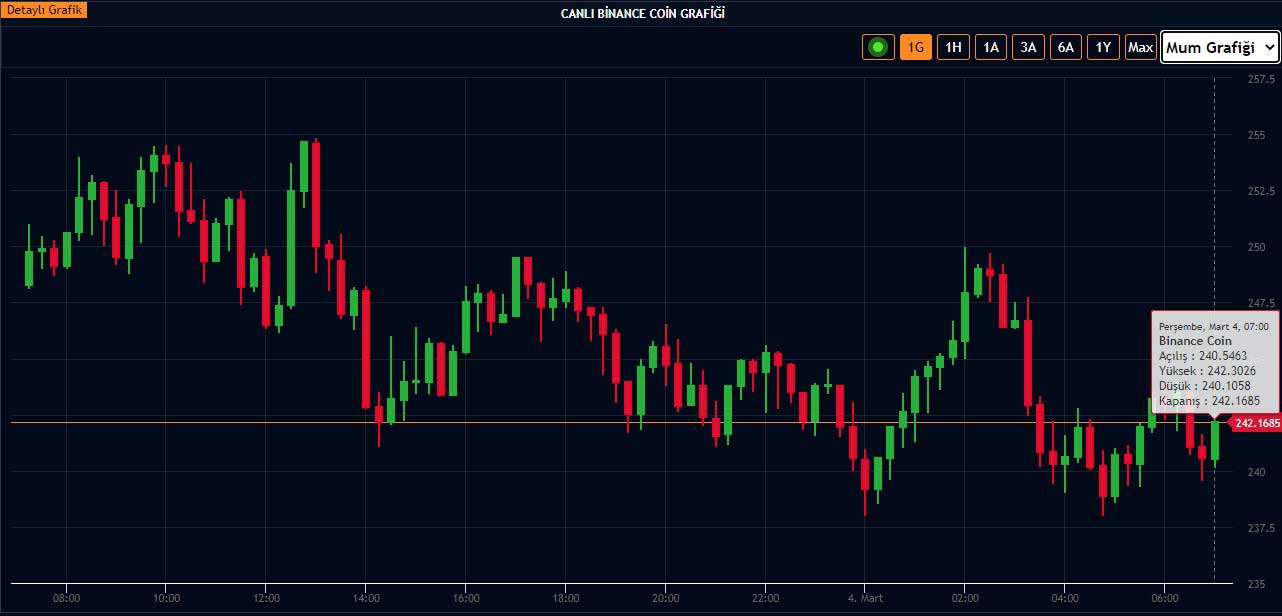Choose the 3A time range
Screen dimensions: 1282x616
1028,47
